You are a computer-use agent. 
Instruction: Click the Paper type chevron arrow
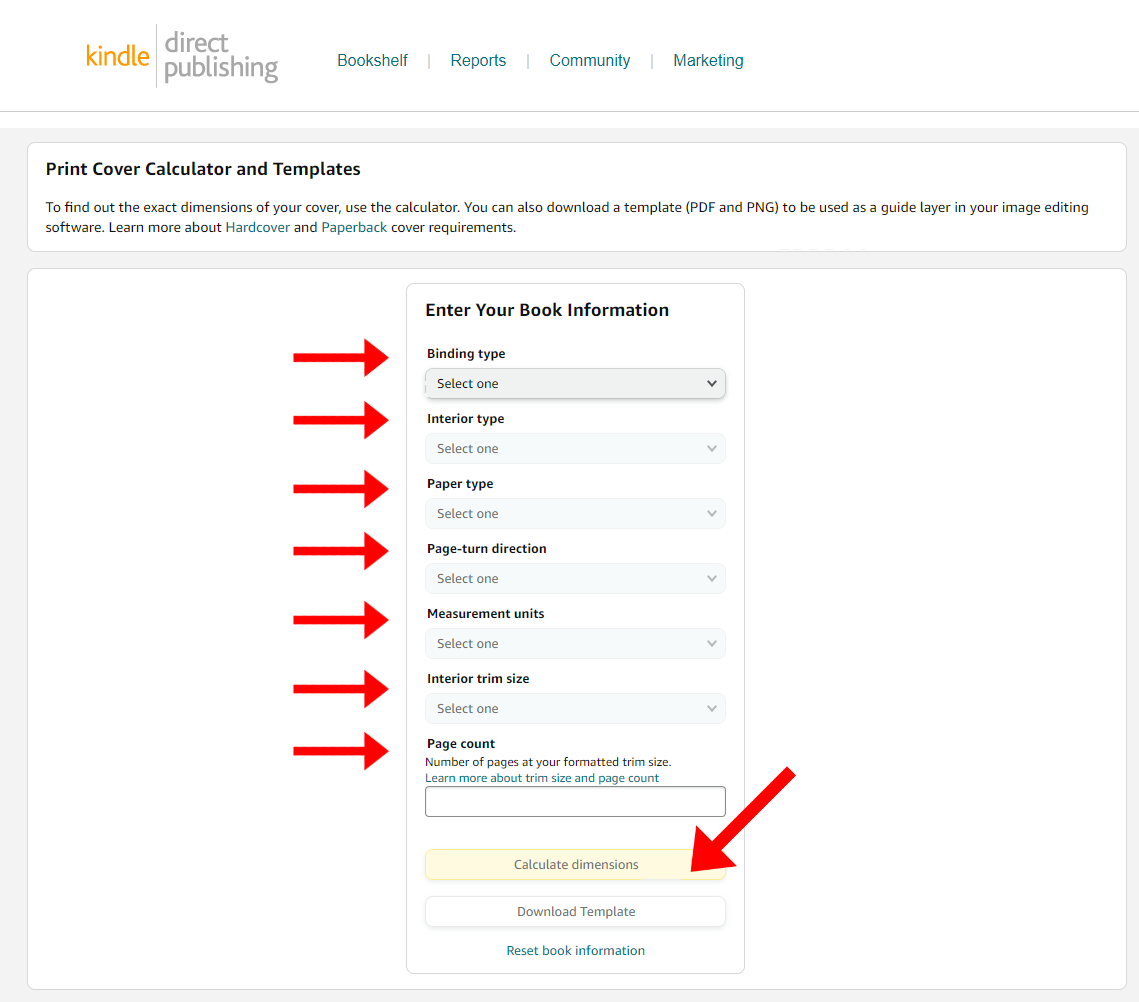[x=712, y=513]
